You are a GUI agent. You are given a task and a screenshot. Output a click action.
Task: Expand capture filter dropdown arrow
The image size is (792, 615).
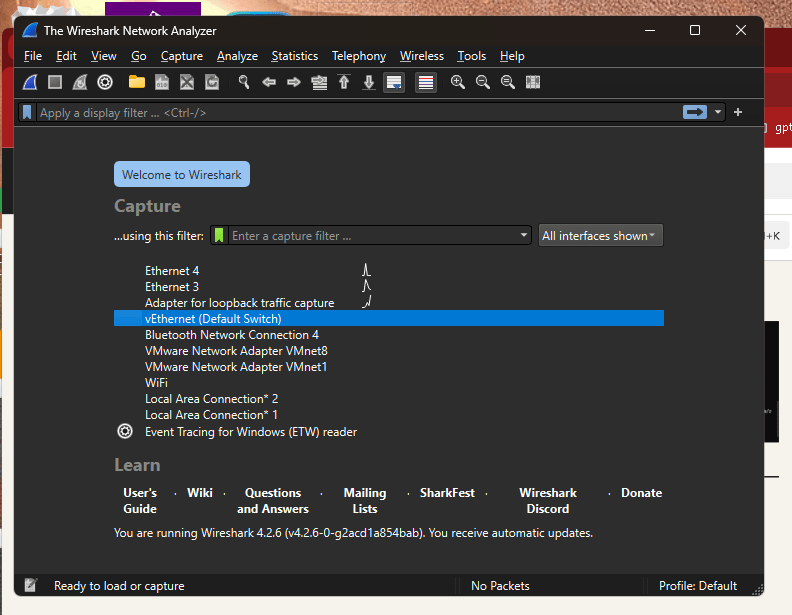click(524, 235)
